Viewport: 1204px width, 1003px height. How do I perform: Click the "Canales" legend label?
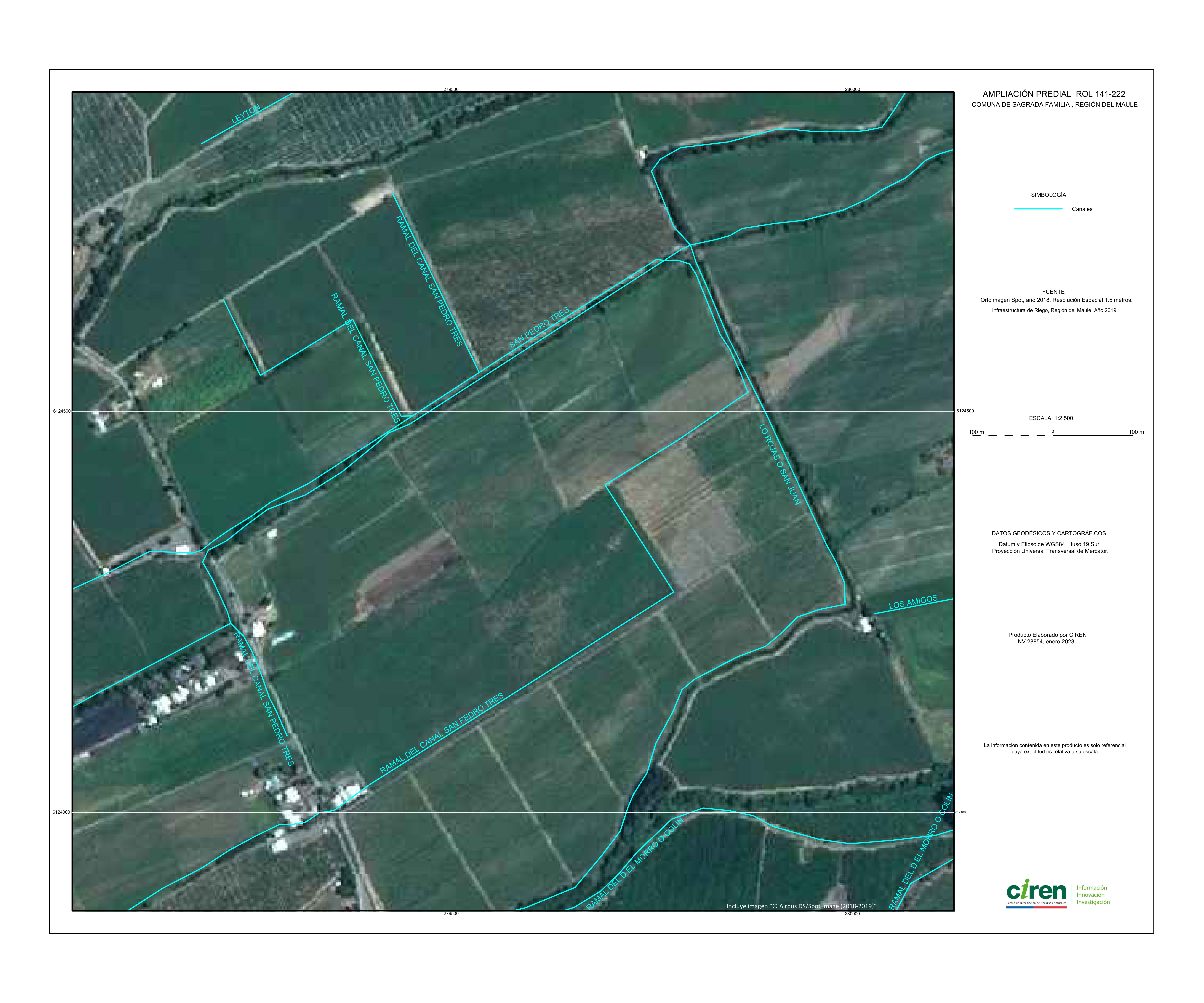(x=1082, y=209)
